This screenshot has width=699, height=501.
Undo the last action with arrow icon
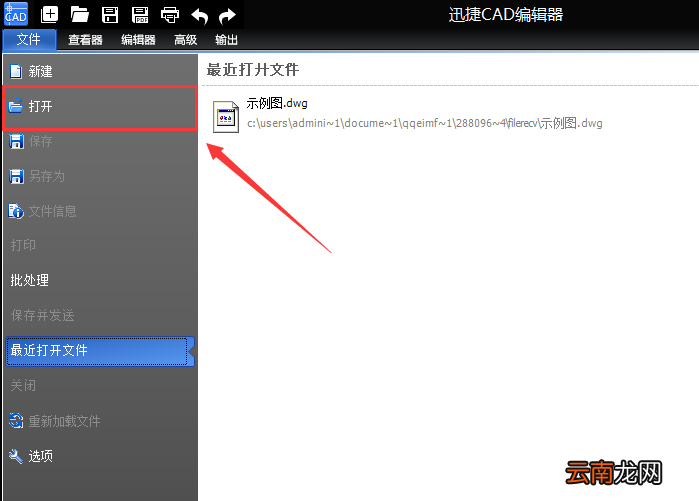[x=199, y=16]
